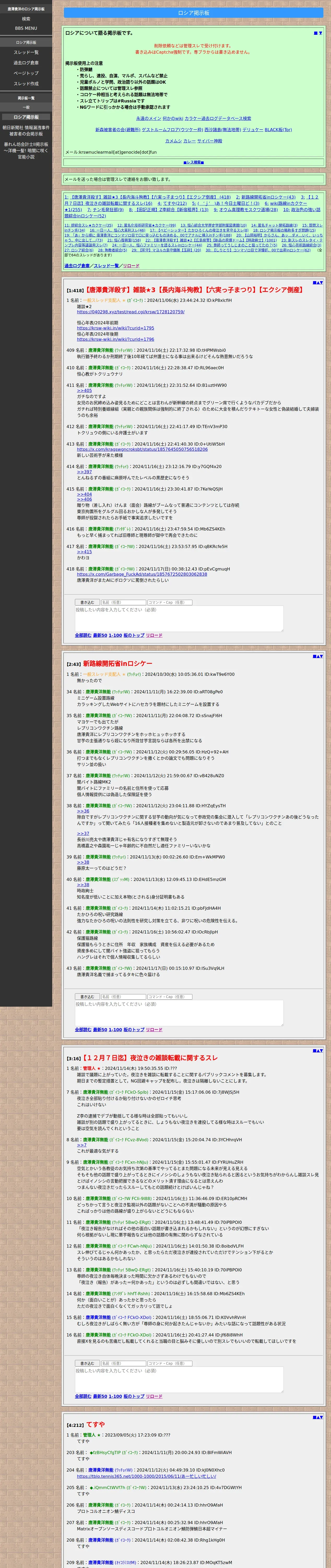Click 書き込む button in 夜泣き thread

coord(87,1363)
